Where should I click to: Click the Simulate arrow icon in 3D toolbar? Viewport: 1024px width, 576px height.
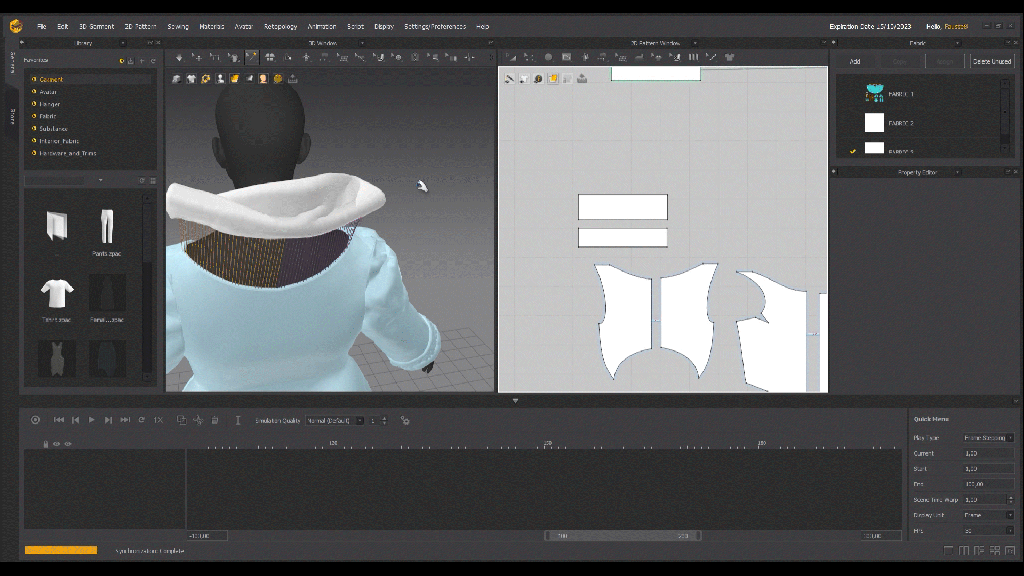coord(179,57)
